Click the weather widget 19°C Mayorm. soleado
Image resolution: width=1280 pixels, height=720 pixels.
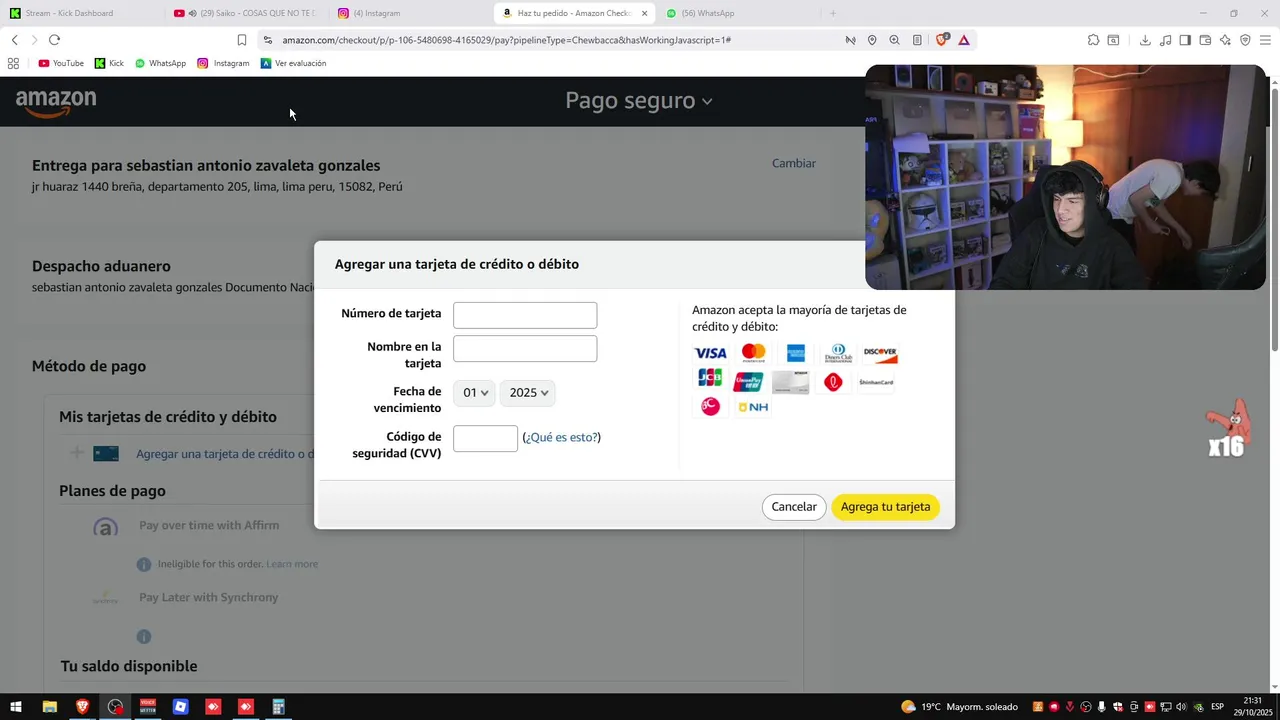pyautogui.click(x=959, y=707)
